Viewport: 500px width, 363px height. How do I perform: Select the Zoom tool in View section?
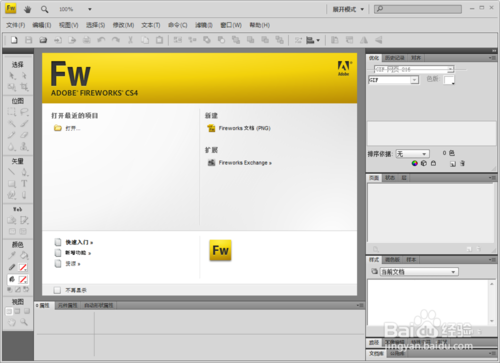[24, 322]
